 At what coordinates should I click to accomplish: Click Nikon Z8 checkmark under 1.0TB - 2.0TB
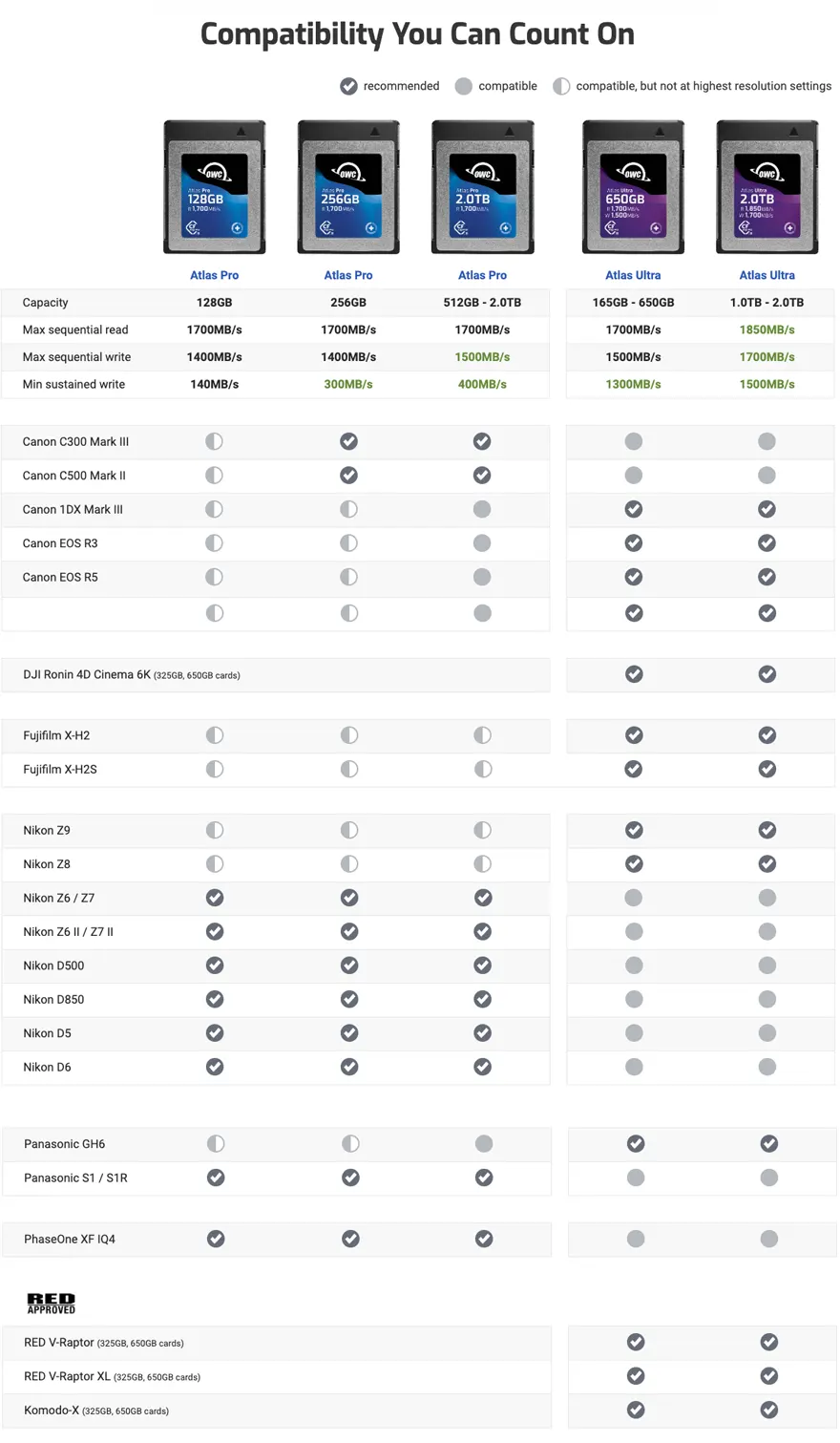pos(767,864)
